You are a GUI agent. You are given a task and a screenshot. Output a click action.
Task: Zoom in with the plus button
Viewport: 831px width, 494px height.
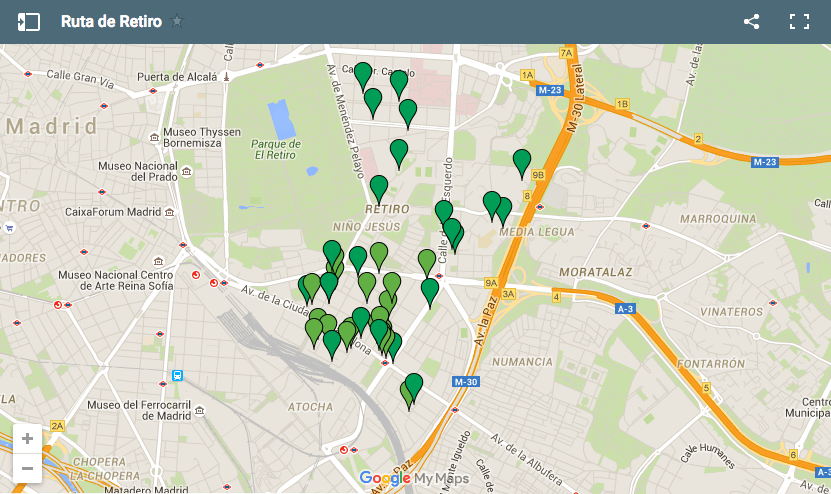(x=28, y=439)
